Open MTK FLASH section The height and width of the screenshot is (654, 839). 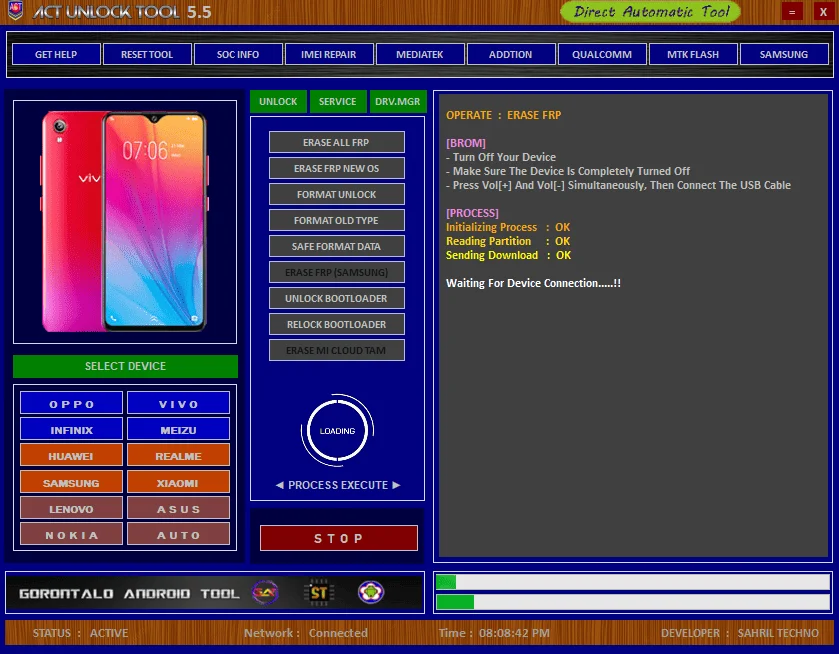(x=693, y=54)
